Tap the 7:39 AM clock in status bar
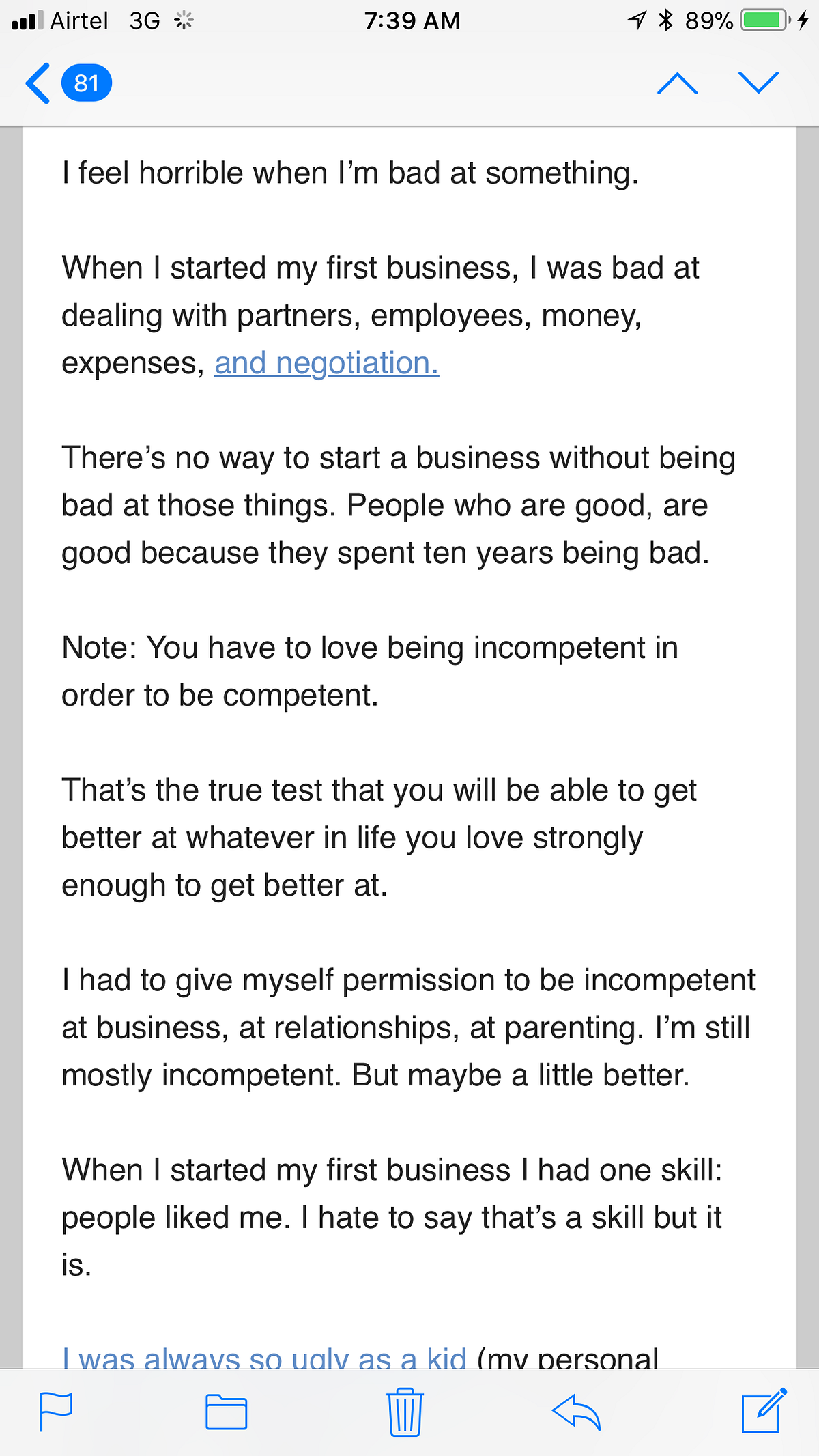This screenshot has height=1456, width=819. (x=412, y=21)
